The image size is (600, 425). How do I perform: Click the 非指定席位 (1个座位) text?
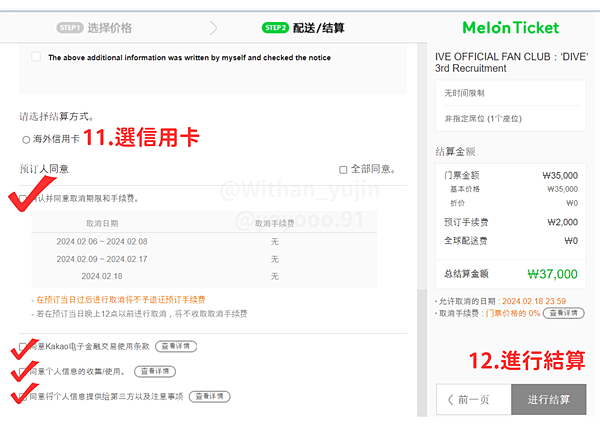(x=483, y=119)
